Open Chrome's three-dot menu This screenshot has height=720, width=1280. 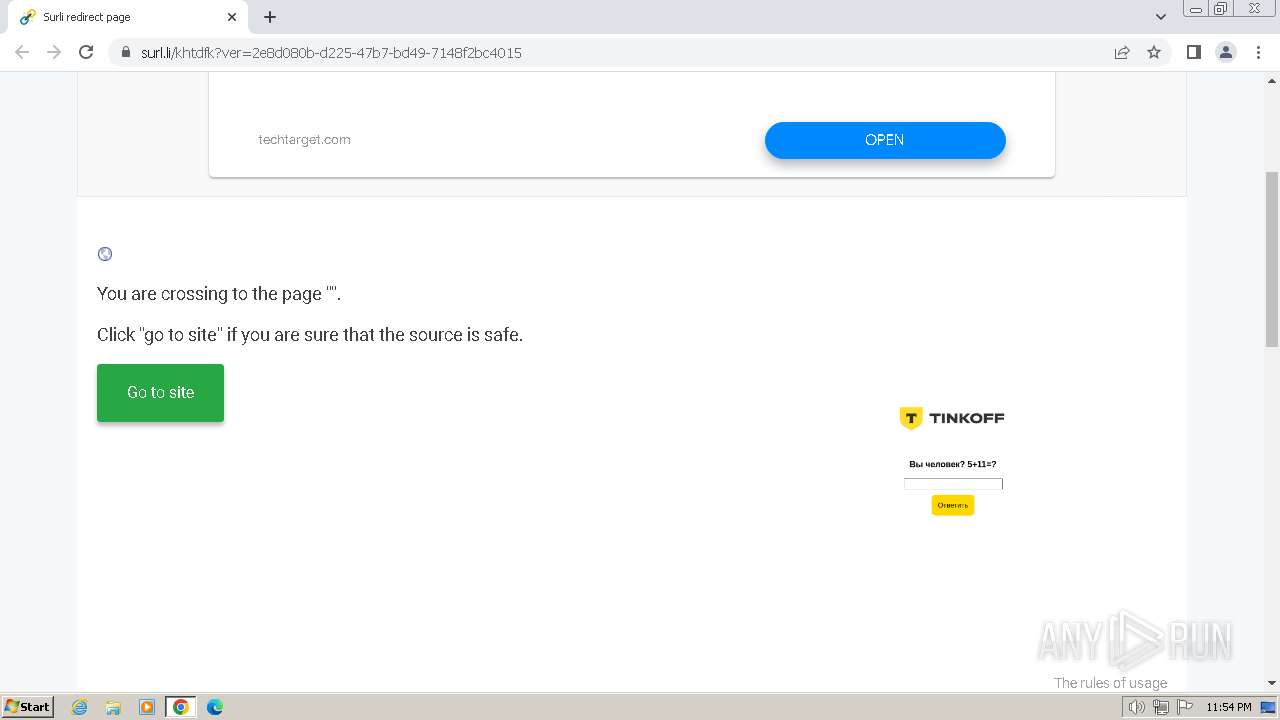tap(1259, 52)
